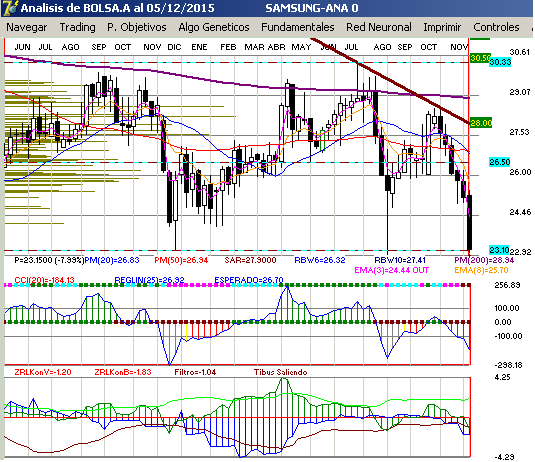This screenshot has height=462, width=535.
Task: Click the PM(50)=26.94 indicator label
Action: (181, 260)
